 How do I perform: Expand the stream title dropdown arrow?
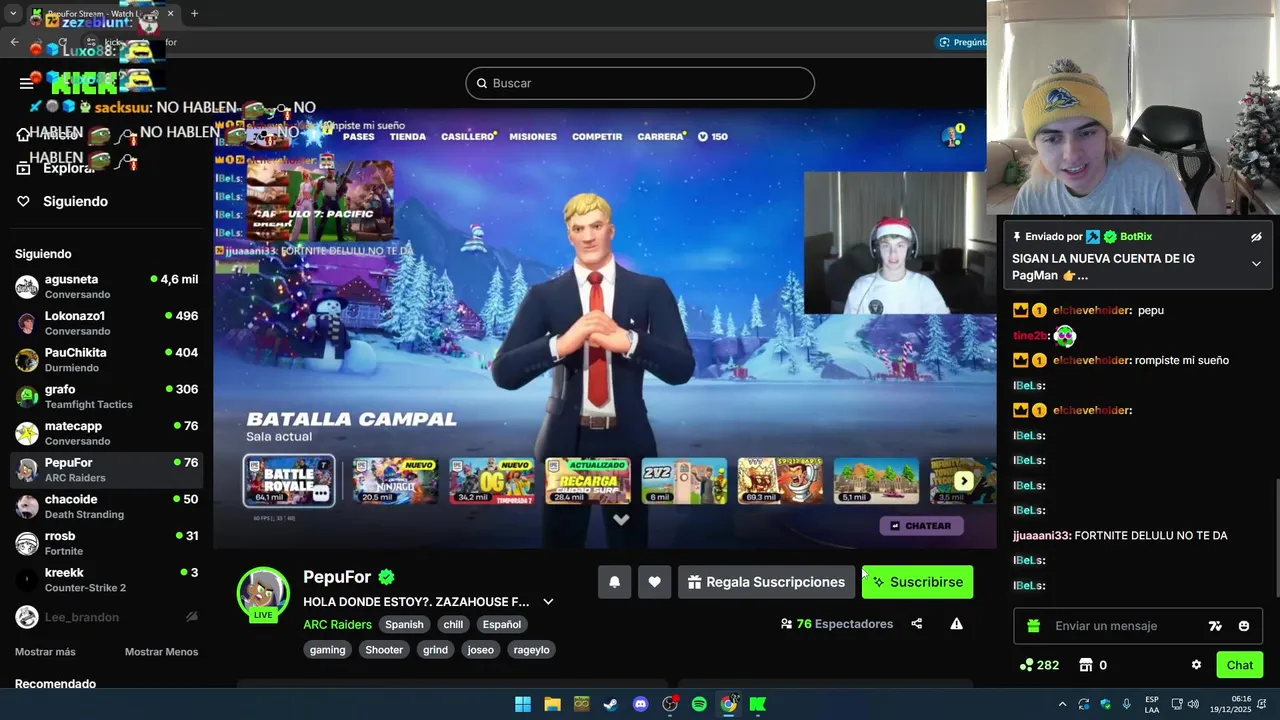tap(548, 602)
